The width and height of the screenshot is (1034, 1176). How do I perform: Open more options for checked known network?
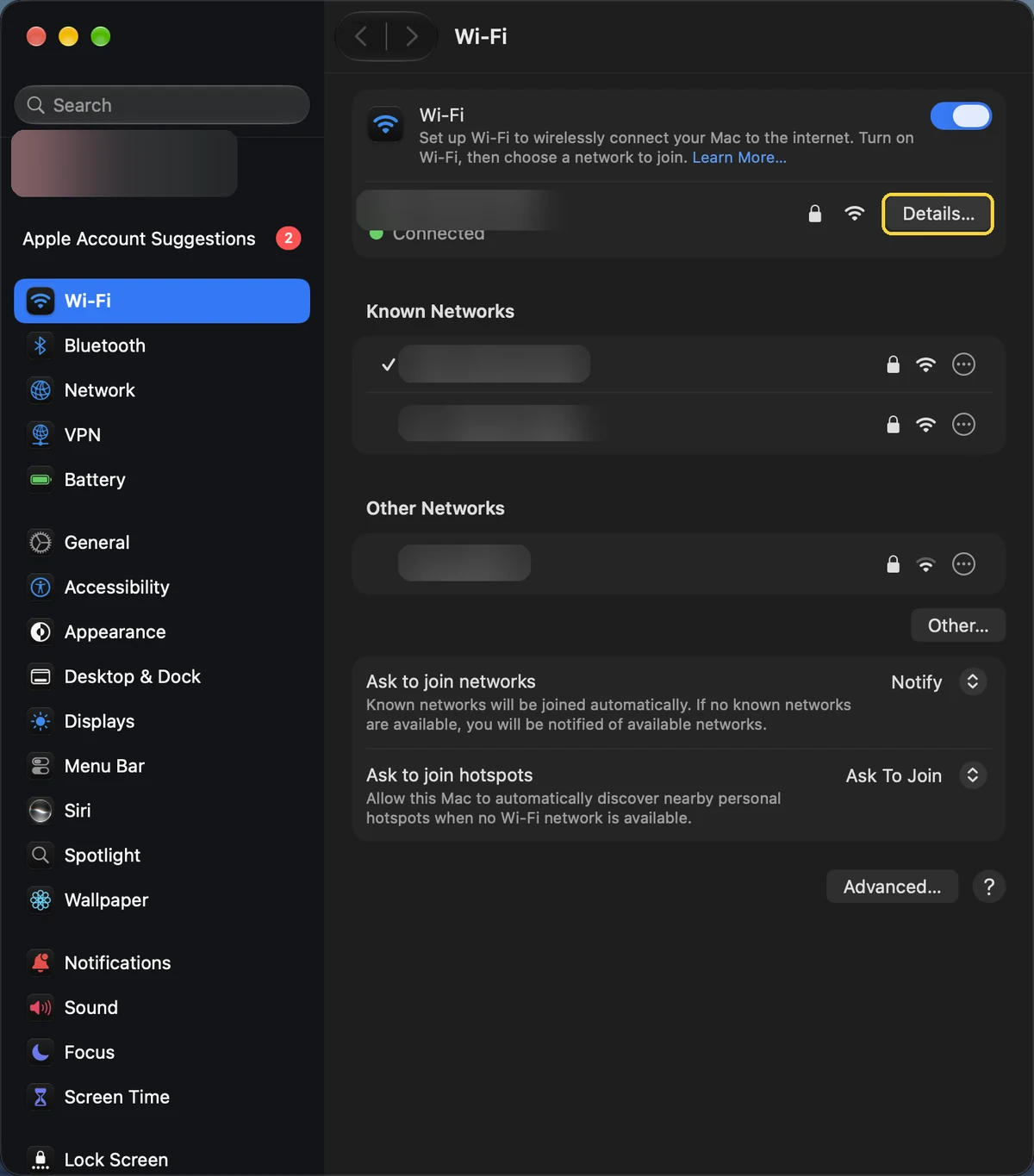pos(963,364)
